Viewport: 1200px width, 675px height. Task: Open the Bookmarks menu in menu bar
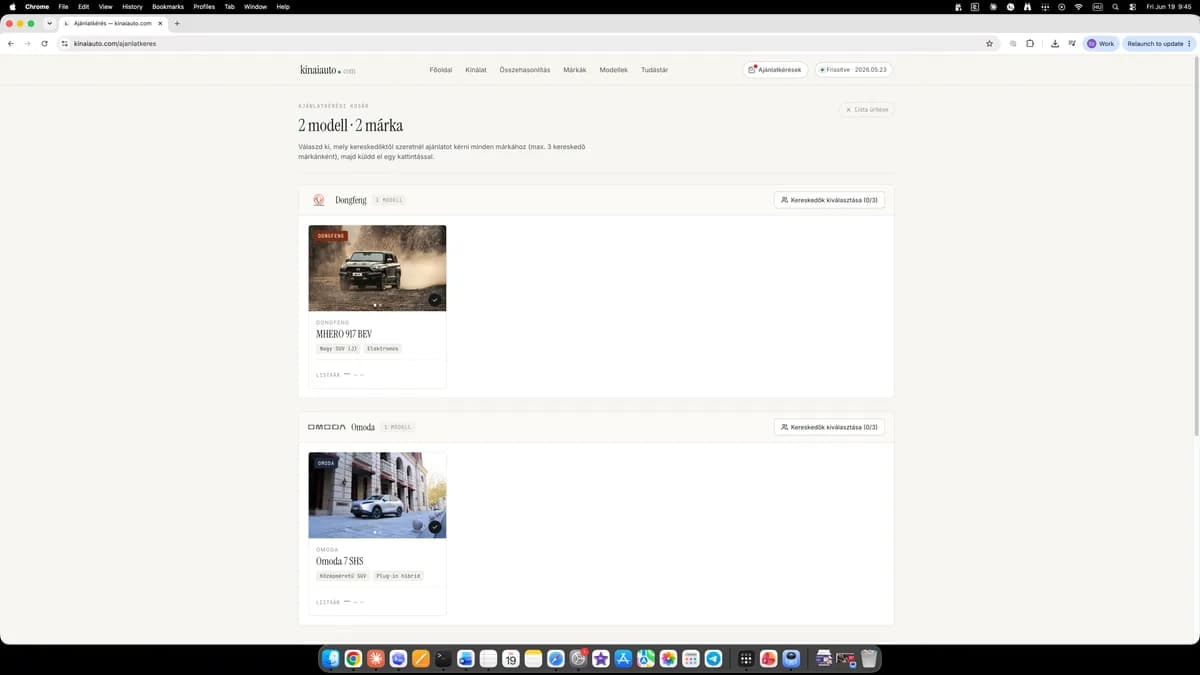tap(168, 6)
